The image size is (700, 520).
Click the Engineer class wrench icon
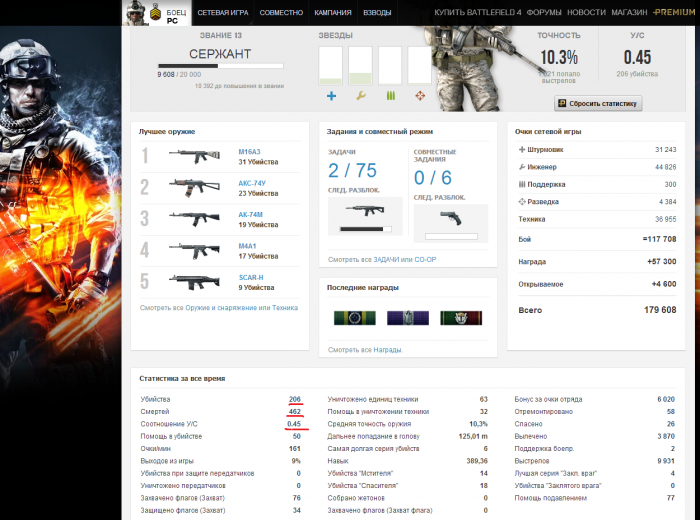(361, 96)
